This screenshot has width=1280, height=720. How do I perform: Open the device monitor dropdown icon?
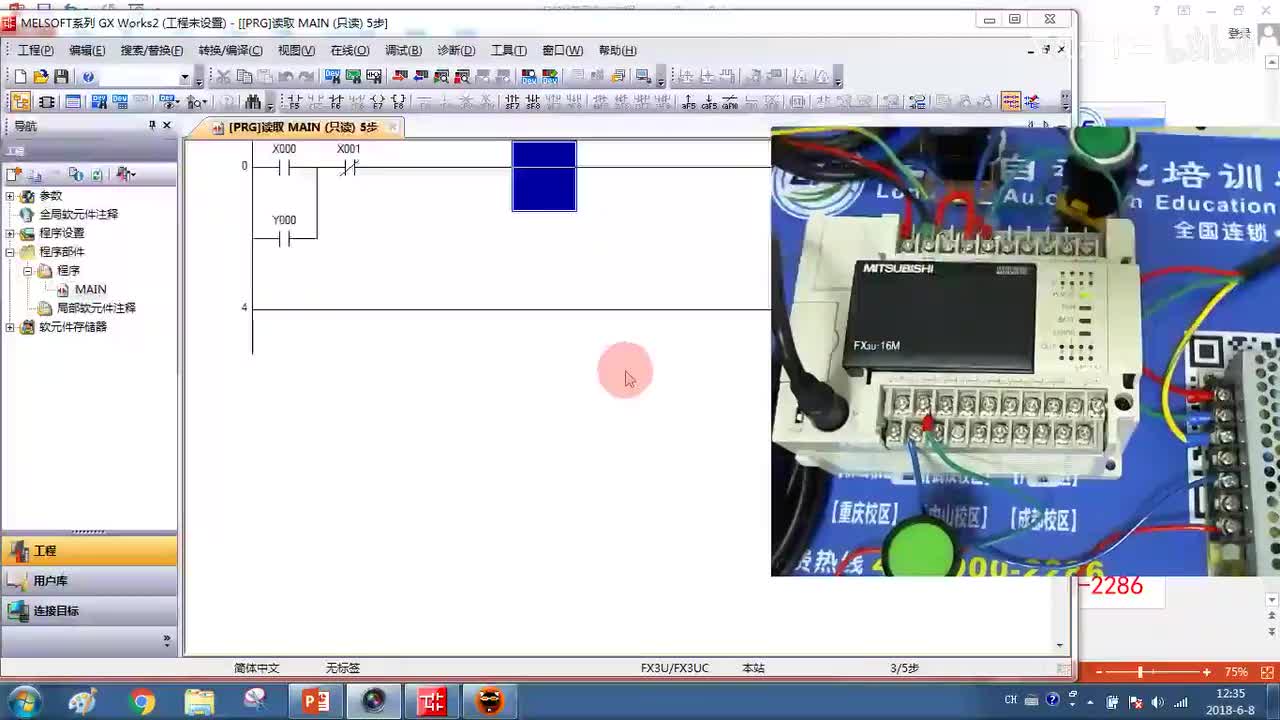tap(169, 102)
